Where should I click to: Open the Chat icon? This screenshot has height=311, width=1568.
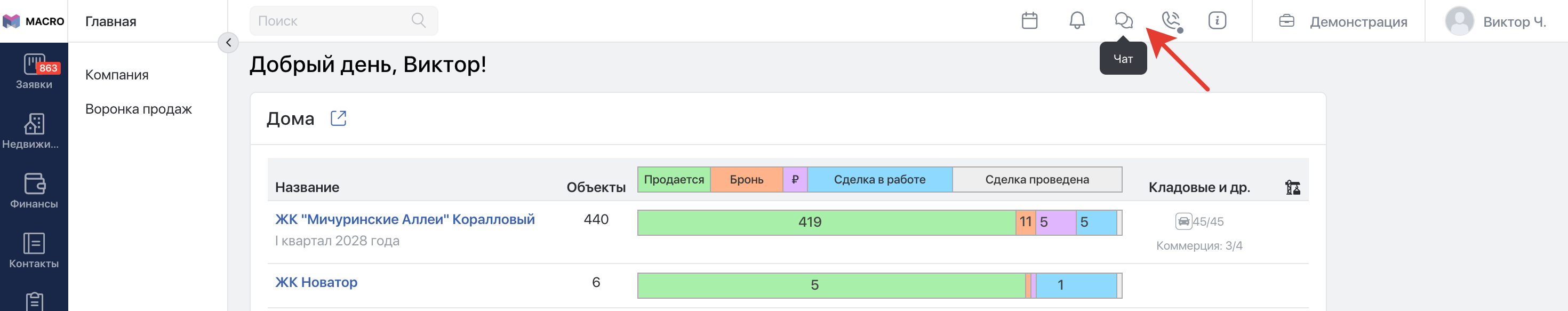pos(1123,21)
